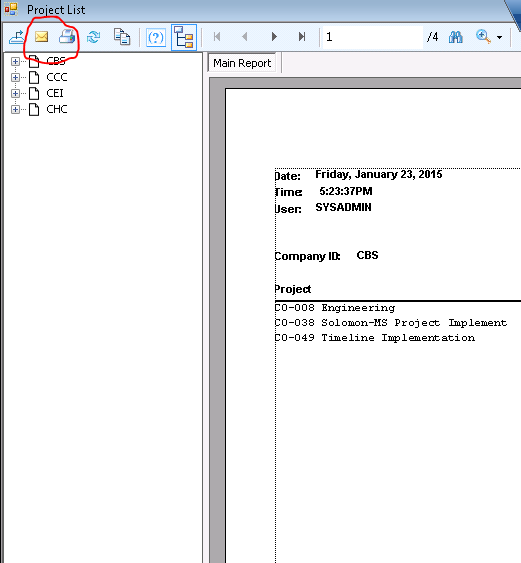This screenshot has width=521, height=563.
Task: Expand the CBS tree node
Action: point(15,61)
